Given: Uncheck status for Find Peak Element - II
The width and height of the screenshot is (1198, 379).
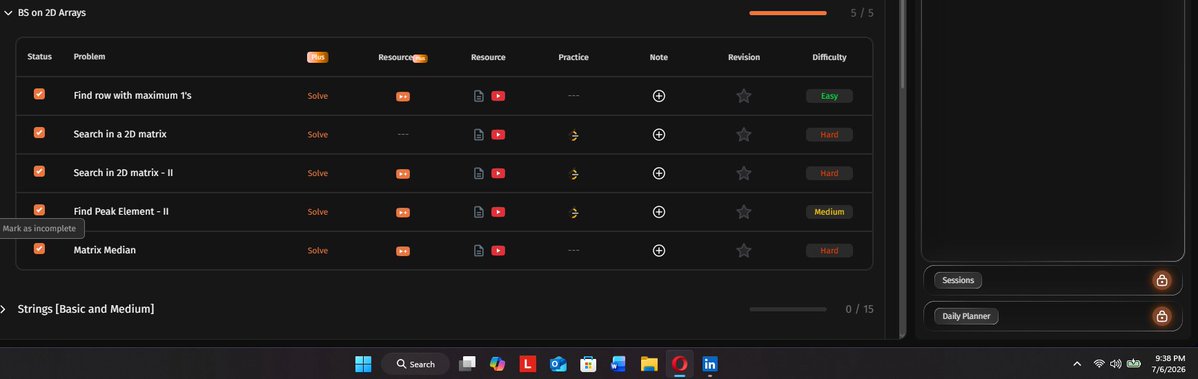Looking at the screenshot, I should tap(39, 209).
